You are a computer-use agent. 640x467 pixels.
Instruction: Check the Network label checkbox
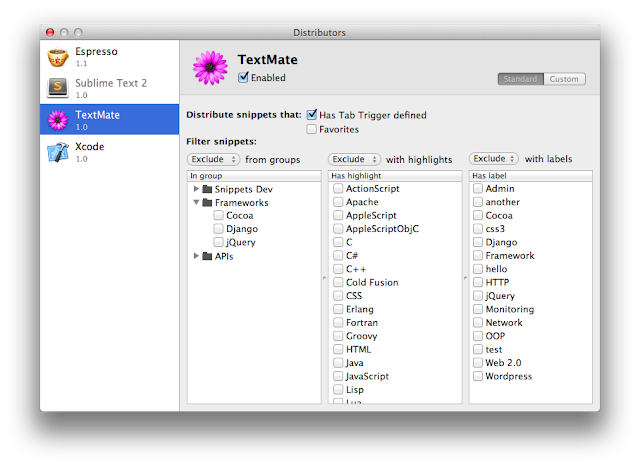[478, 322]
